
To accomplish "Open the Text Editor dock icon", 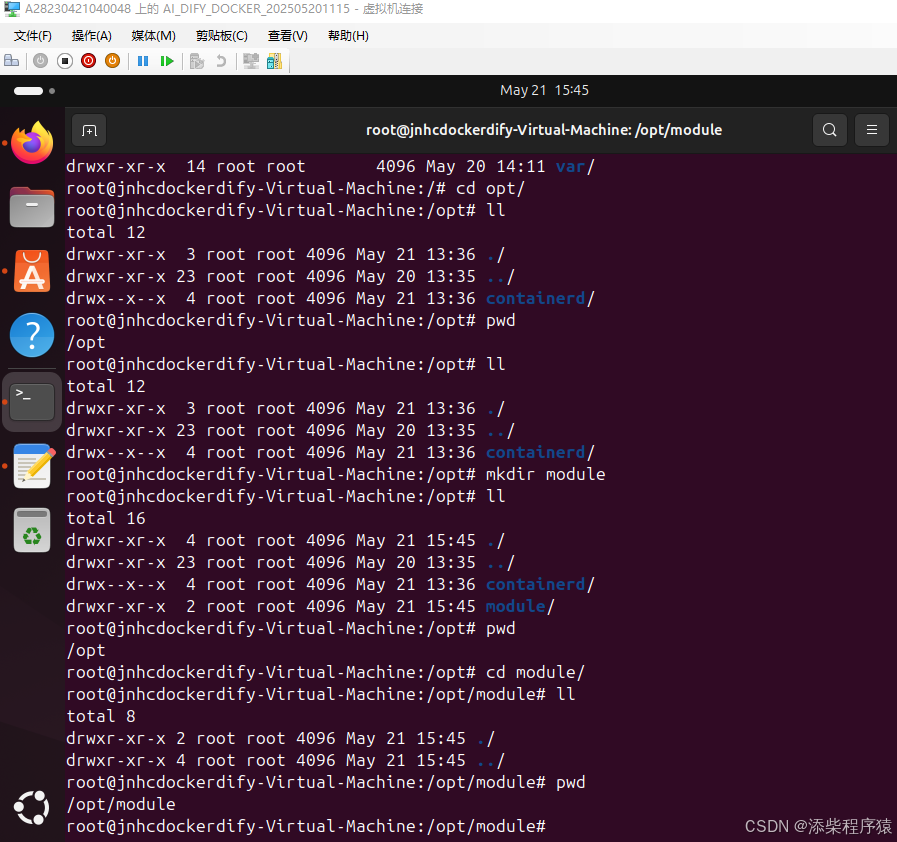I will pos(33,466).
